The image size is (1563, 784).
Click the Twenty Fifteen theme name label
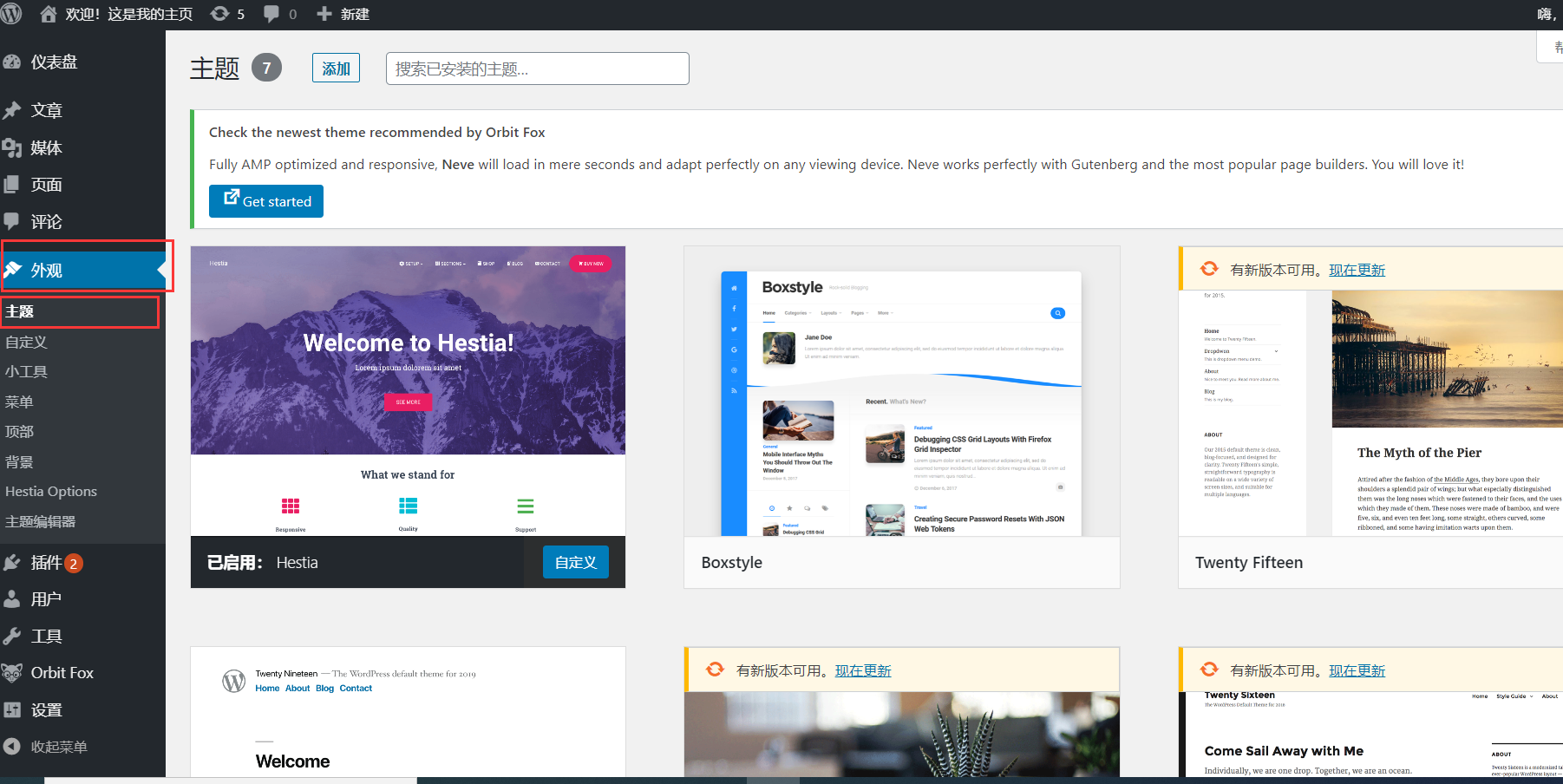[1249, 562]
